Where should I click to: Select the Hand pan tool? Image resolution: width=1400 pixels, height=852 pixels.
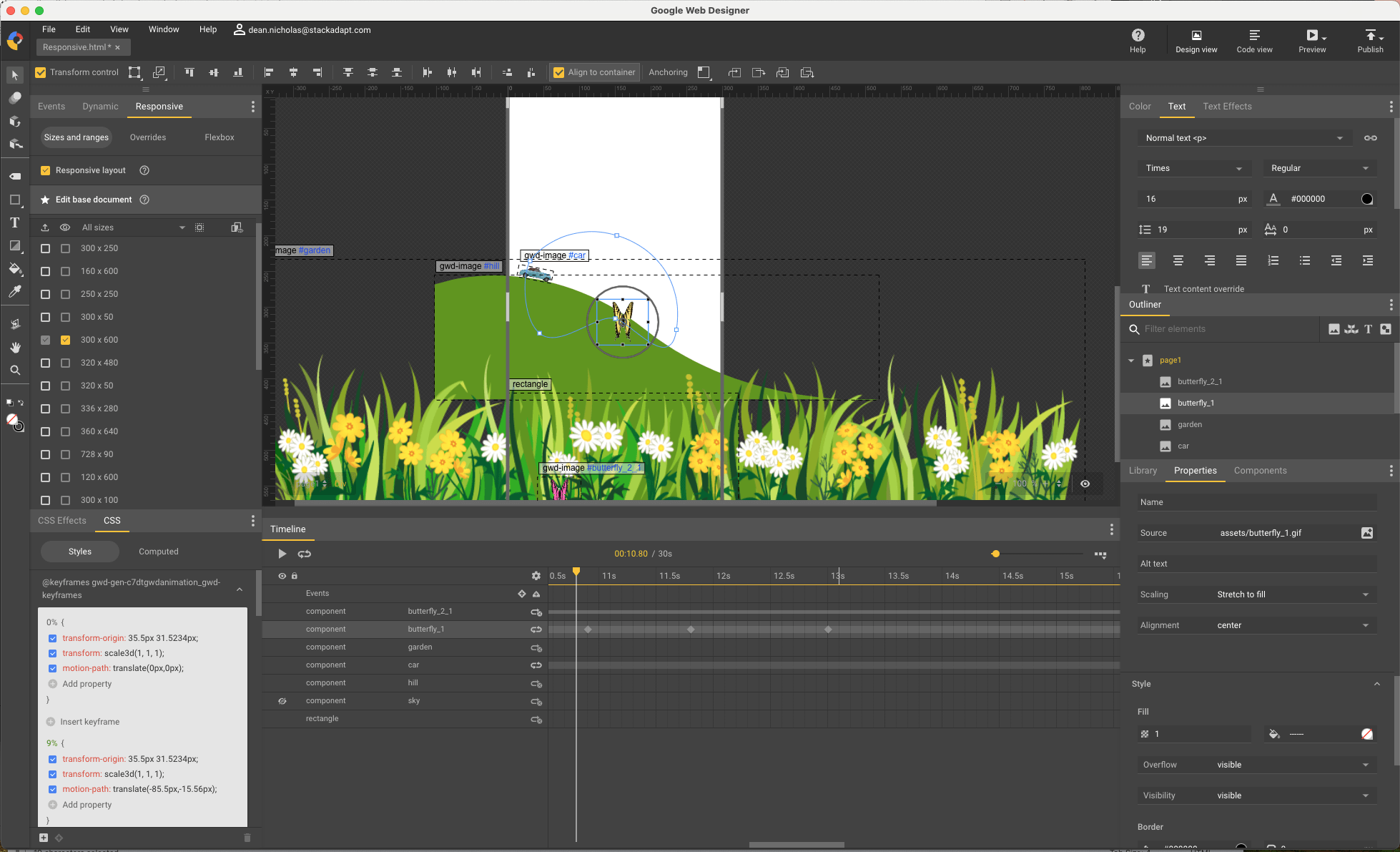[x=15, y=347]
